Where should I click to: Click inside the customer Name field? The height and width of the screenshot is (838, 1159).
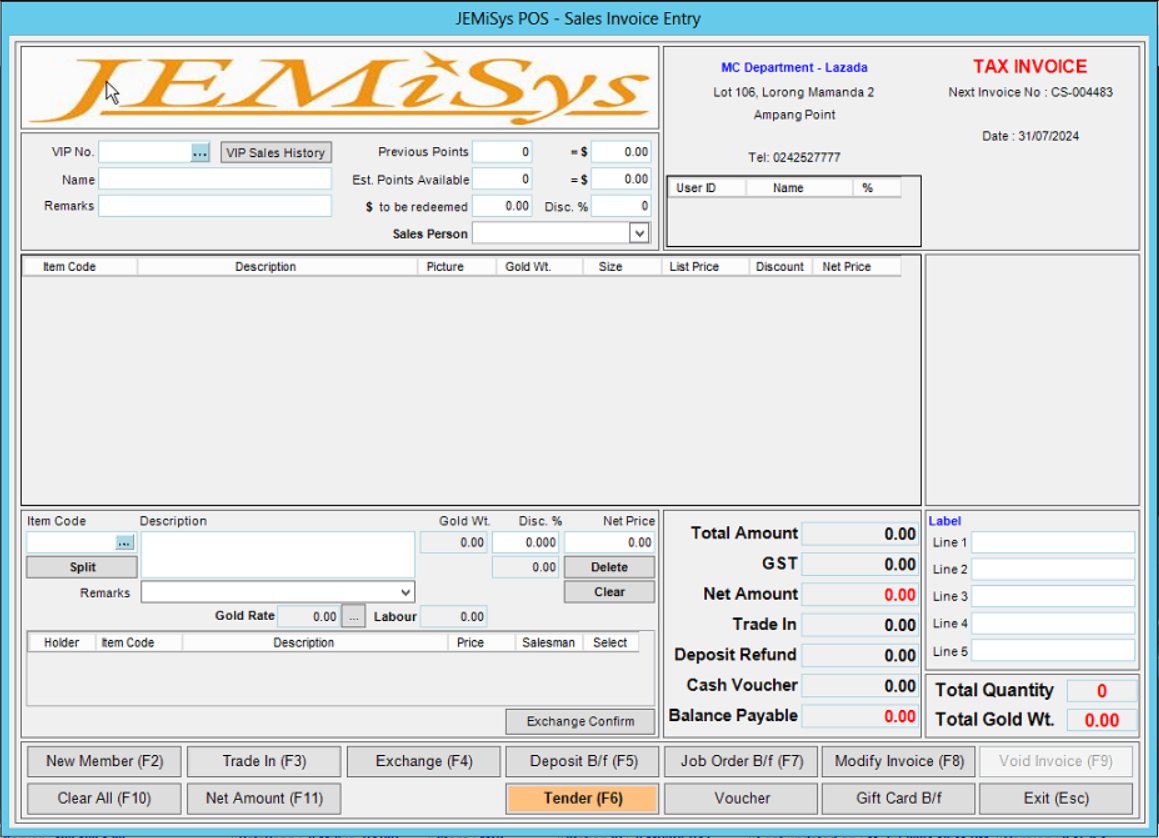[215, 179]
